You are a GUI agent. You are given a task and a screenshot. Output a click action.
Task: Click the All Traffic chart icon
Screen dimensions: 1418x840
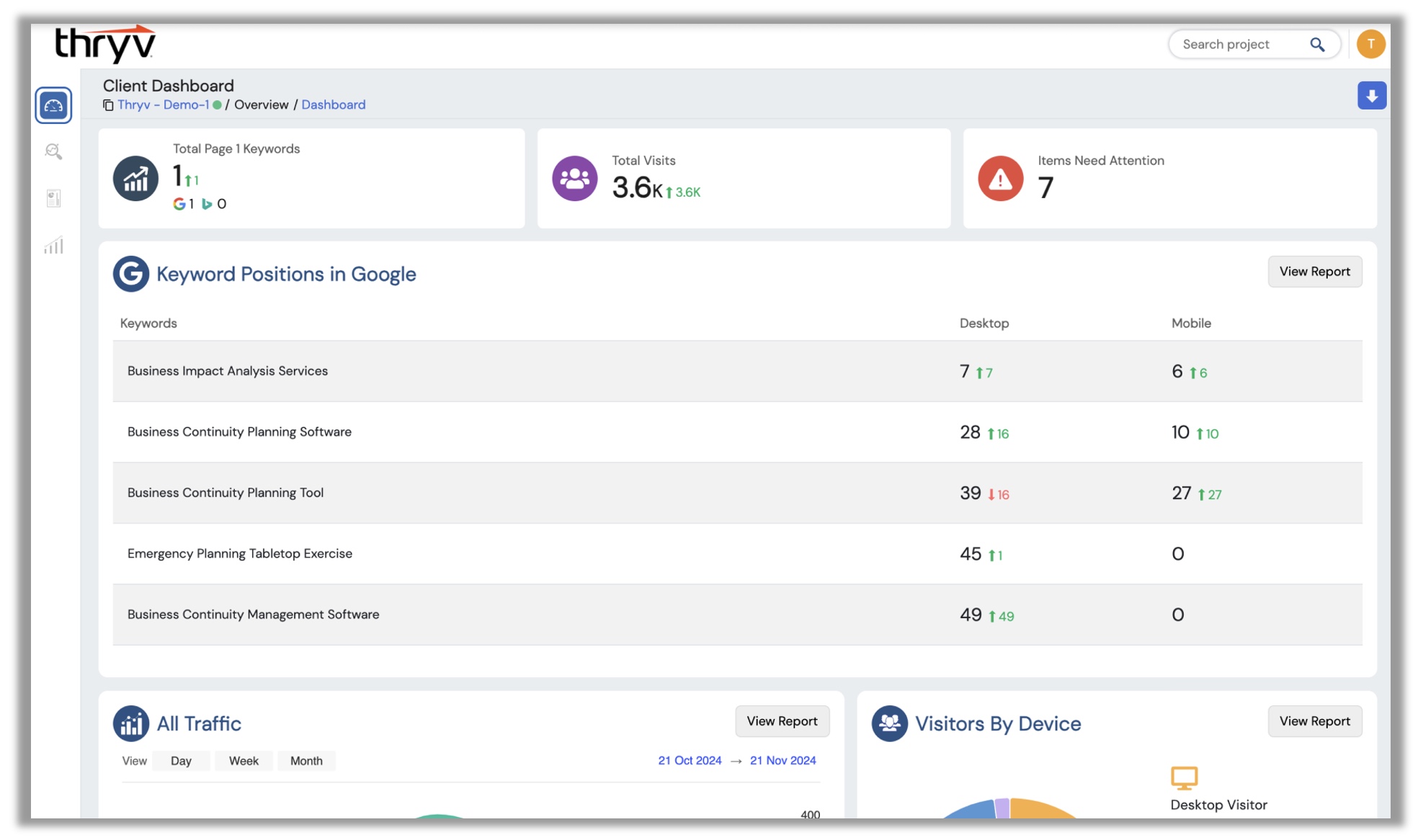(x=130, y=723)
